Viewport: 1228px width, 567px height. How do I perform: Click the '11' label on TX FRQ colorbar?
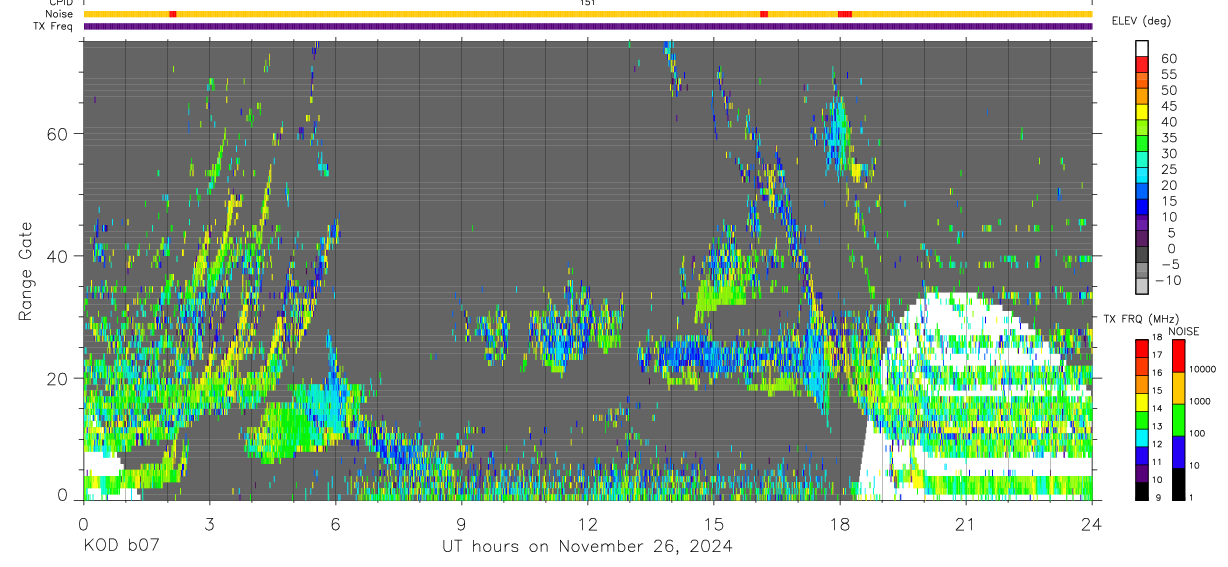point(1157,462)
